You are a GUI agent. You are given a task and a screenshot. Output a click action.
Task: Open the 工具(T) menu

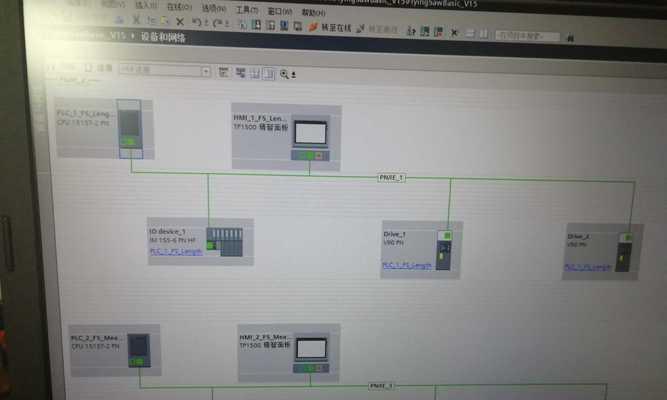point(247,9)
